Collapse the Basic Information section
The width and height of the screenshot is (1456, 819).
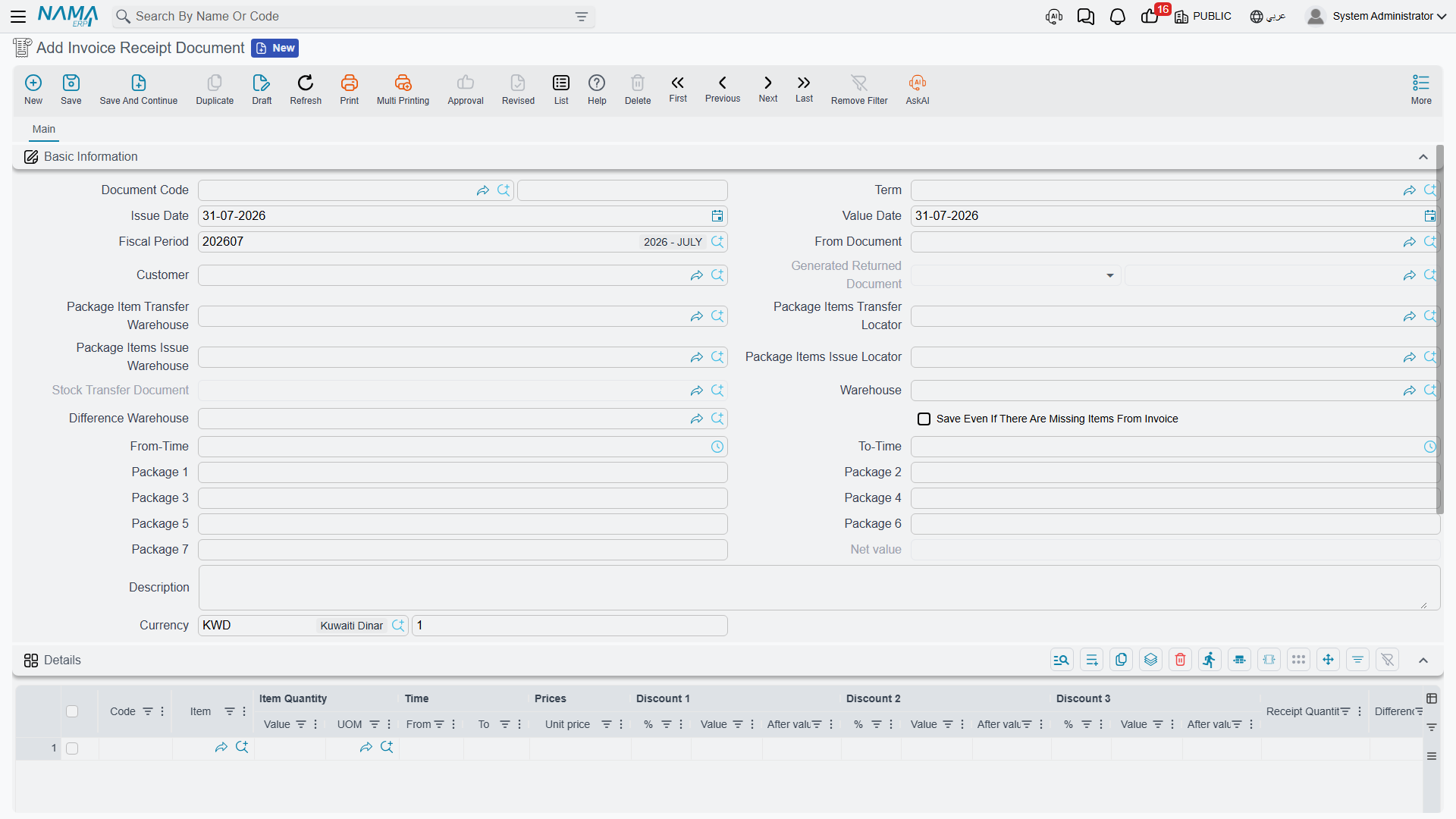click(x=1423, y=157)
